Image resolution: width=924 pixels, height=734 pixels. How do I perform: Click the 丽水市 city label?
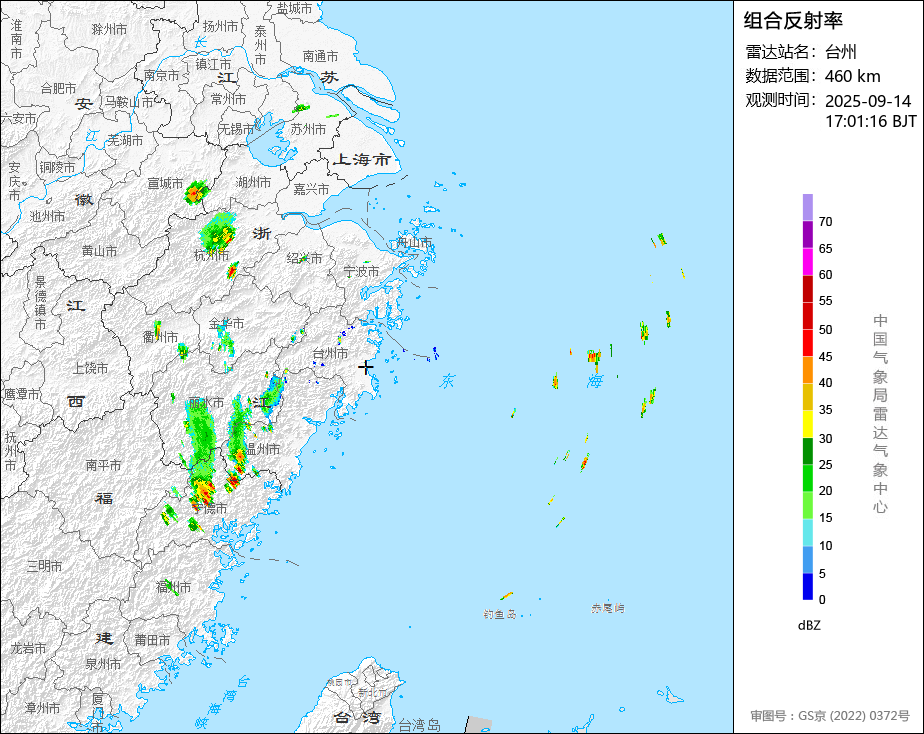(x=206, y=403)
